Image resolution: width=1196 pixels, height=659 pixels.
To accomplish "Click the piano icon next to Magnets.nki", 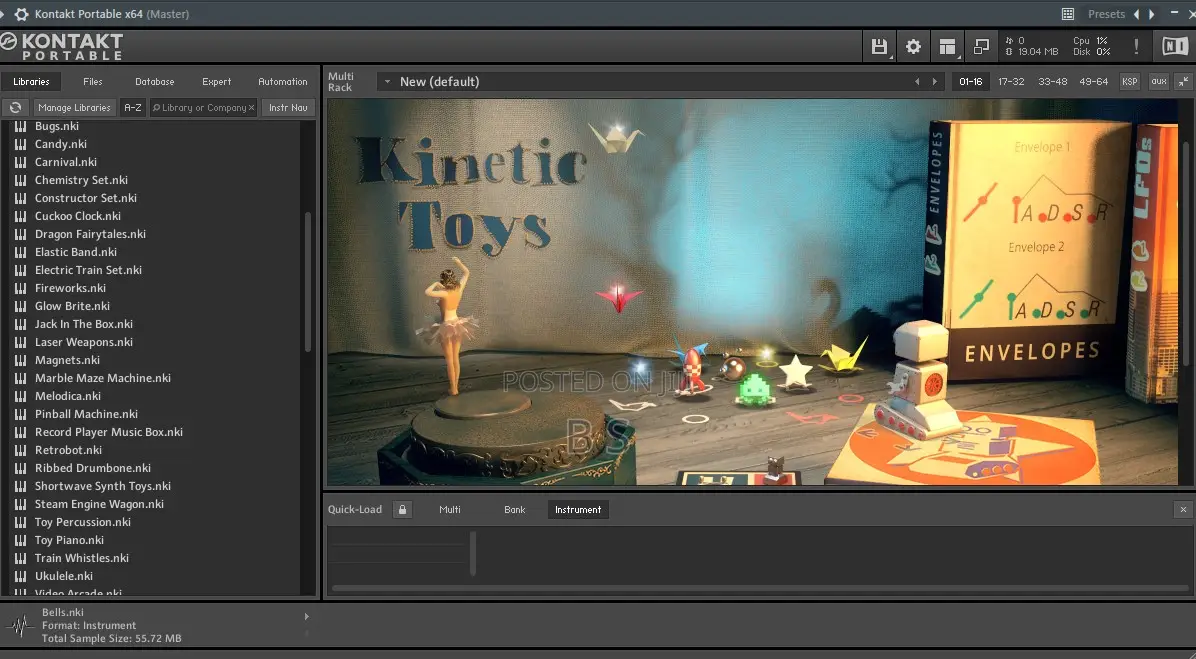I will pos(21,360).
